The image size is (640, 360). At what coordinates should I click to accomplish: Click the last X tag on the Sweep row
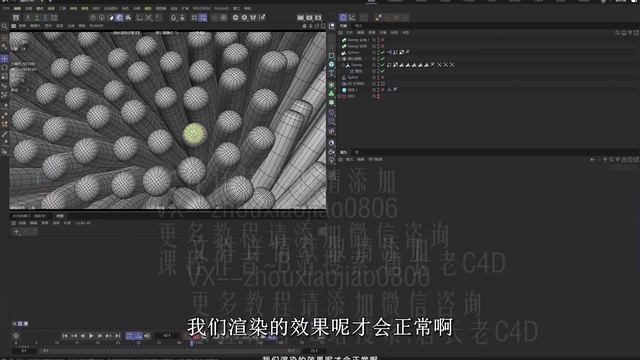click(452, 65)
